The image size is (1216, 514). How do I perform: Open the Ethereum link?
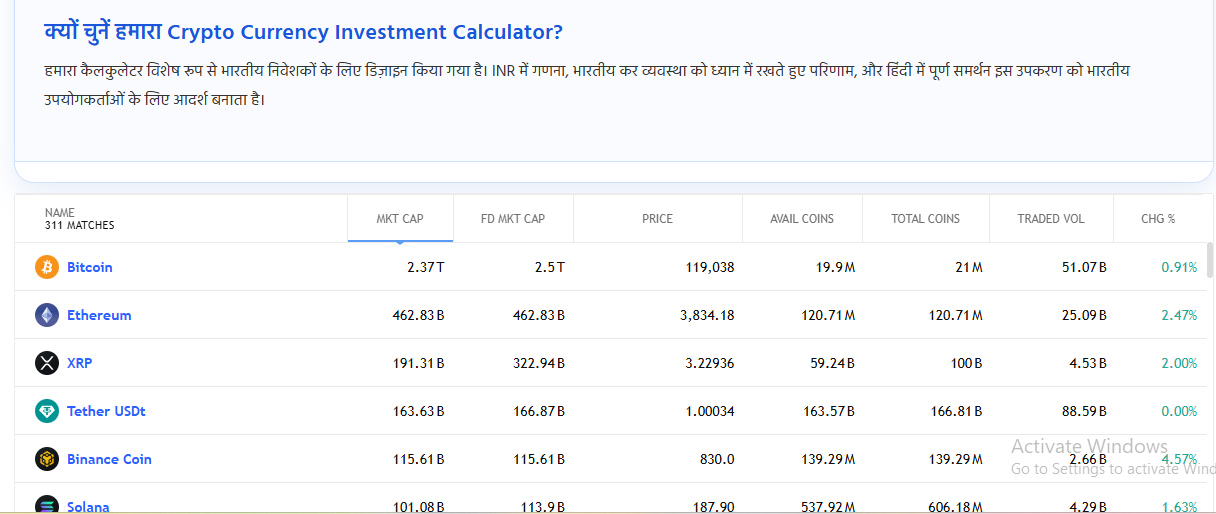point(99,315)
